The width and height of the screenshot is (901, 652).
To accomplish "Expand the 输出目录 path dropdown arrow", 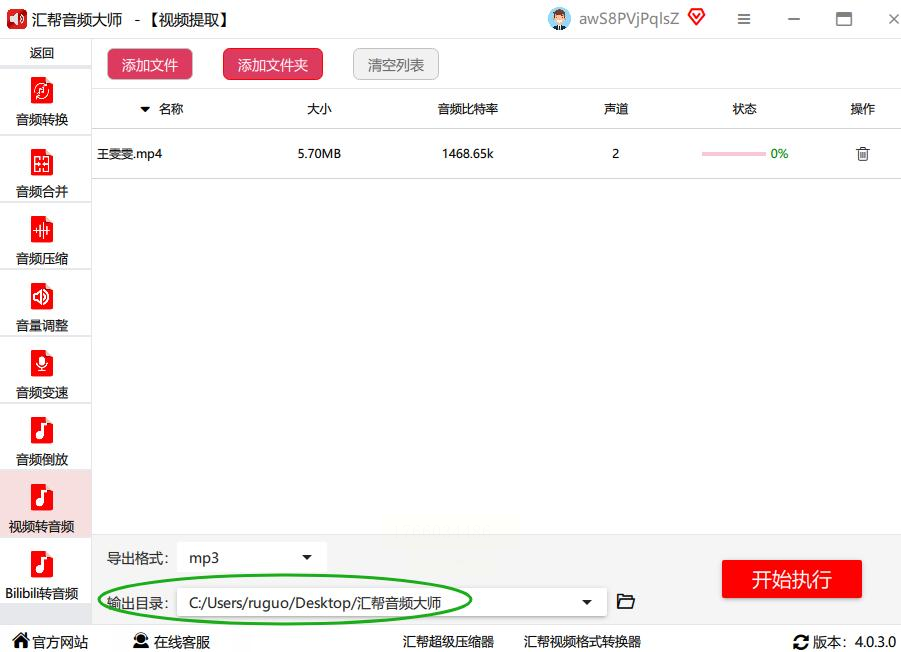I will coord(587,602).
